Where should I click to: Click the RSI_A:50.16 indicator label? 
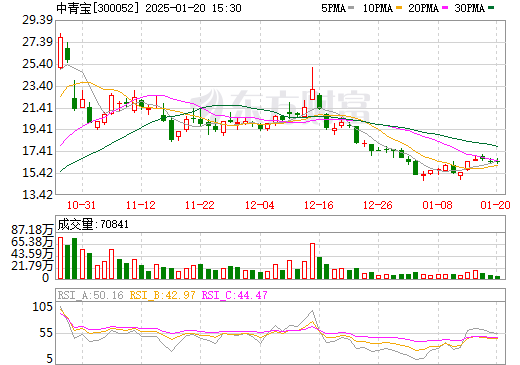point(91,295)
